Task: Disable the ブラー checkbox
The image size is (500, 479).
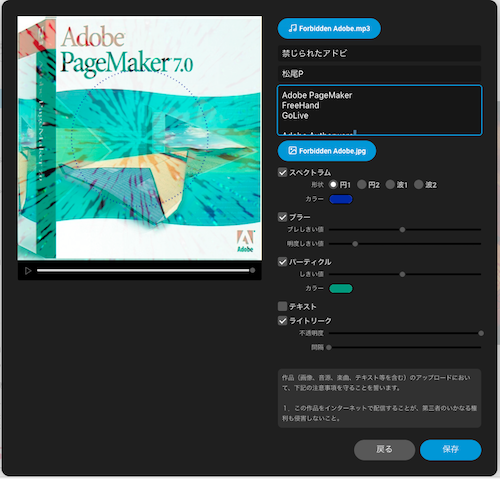Action: click(x=282, y=217)
